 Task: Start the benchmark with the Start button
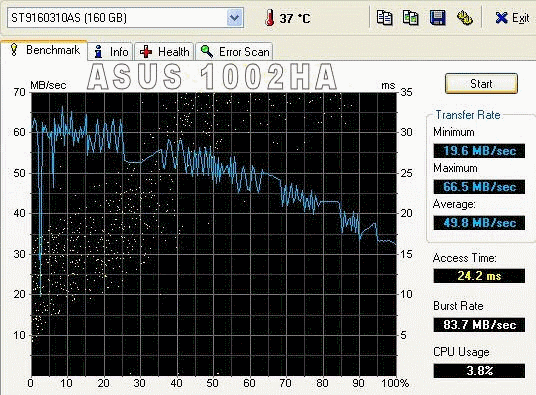point(481,83)
